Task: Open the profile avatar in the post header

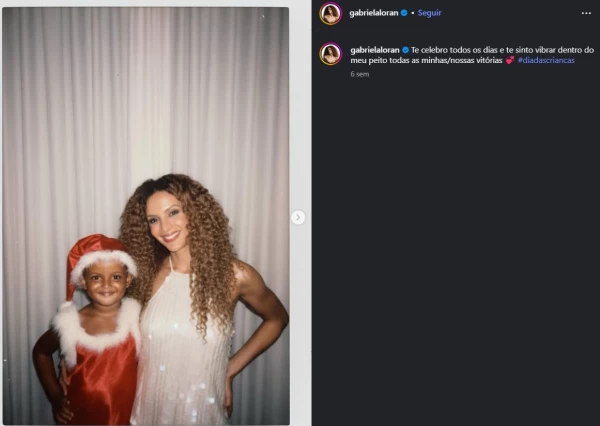Action: coord(331,13)
